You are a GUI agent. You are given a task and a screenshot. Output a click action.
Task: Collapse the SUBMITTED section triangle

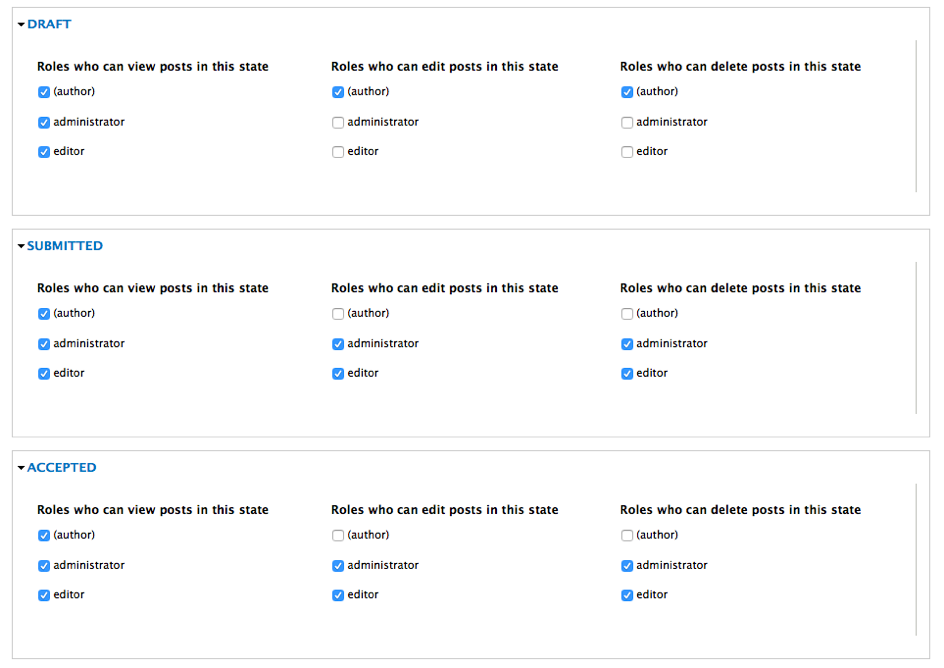tap(21, 246)
